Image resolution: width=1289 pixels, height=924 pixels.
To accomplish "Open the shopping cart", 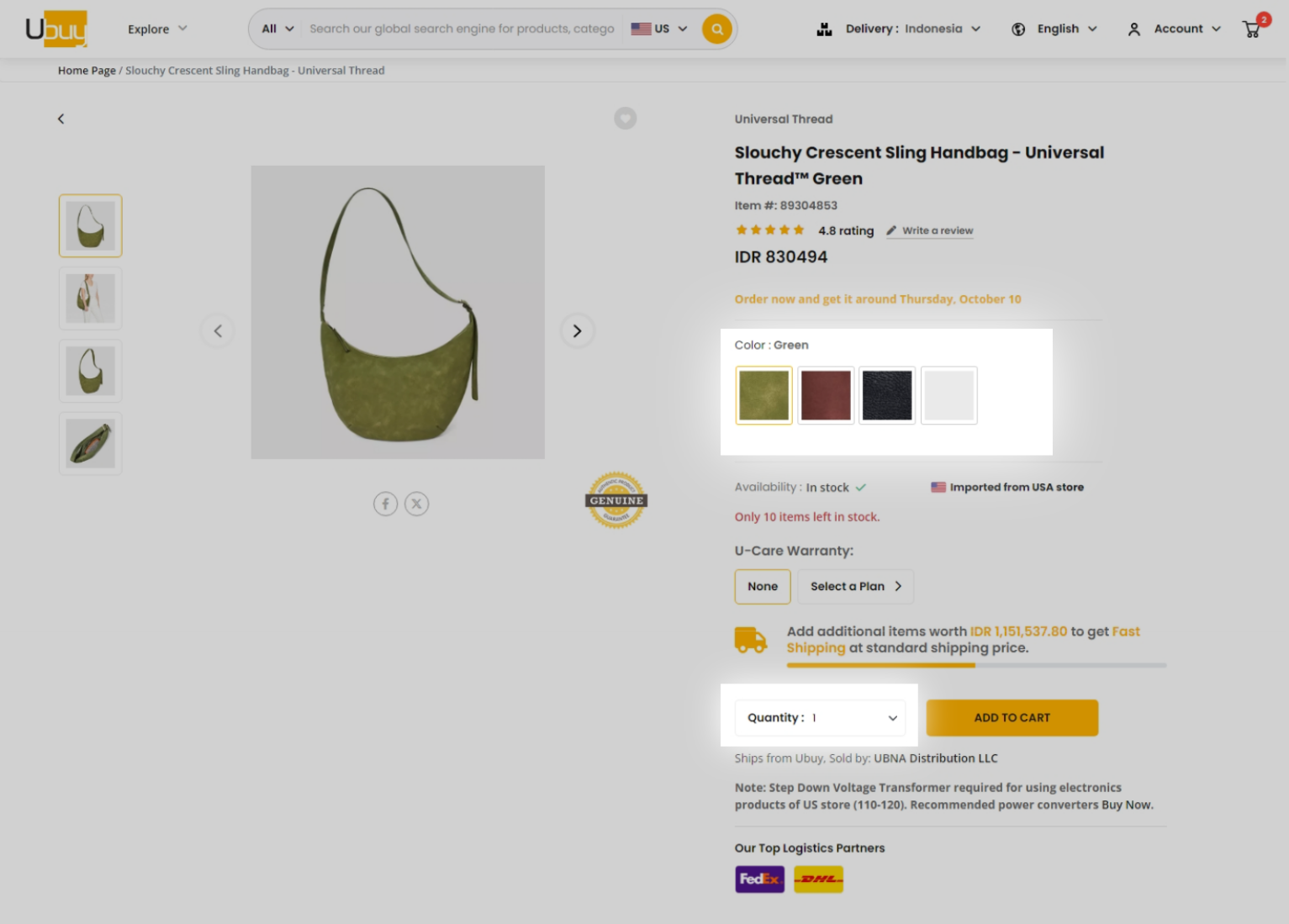I will (x=1251, y=28).
